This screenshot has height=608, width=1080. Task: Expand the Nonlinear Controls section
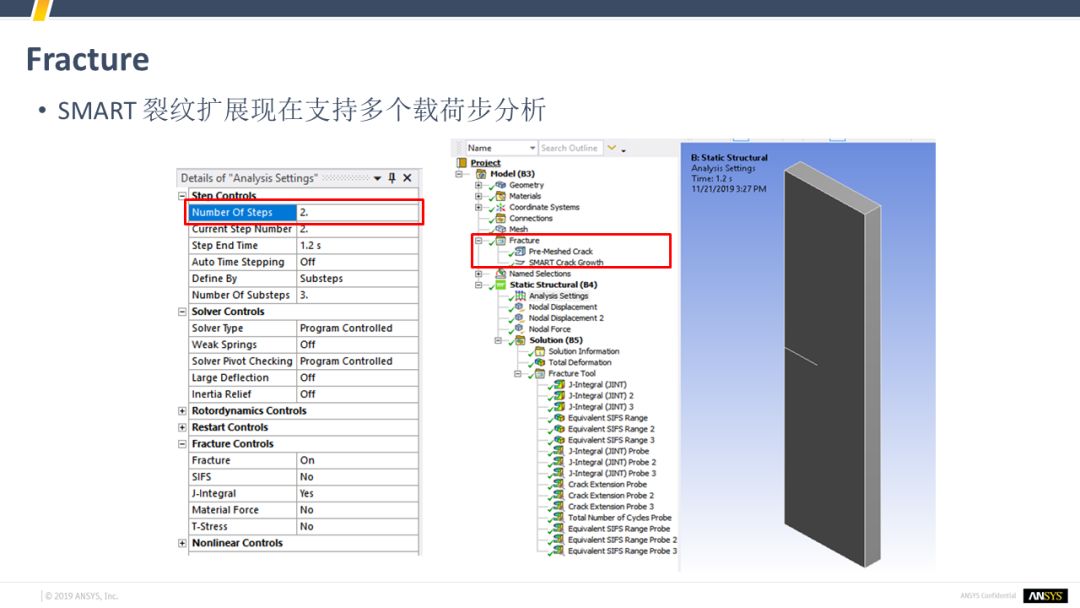(x=182, y=543)
